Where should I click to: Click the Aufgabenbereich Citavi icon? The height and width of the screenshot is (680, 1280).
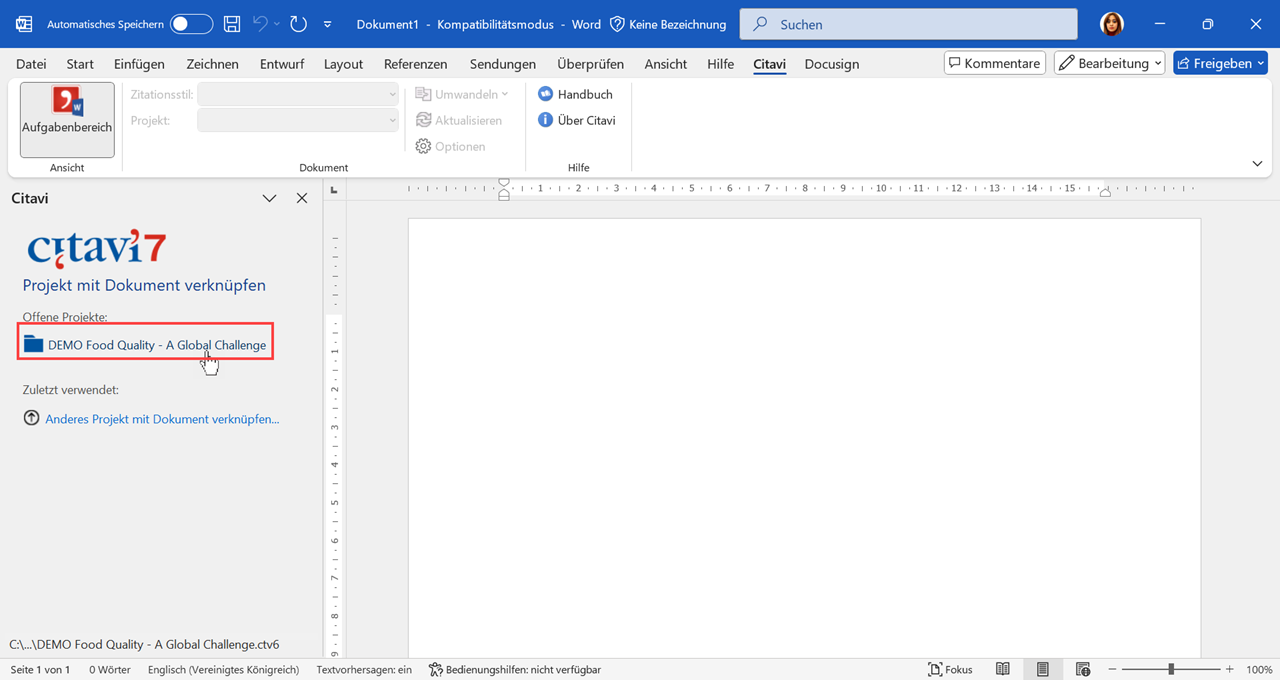pos(67,103)
